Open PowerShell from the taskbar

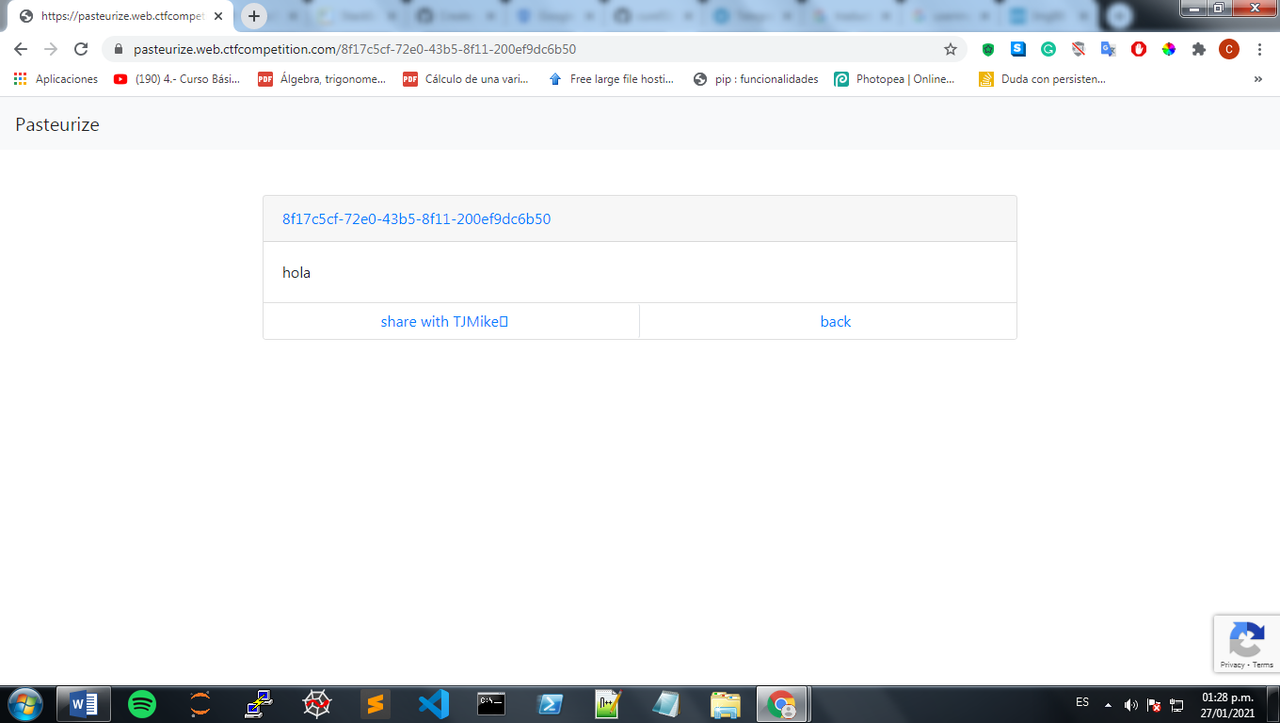click(x=550, y=704)
